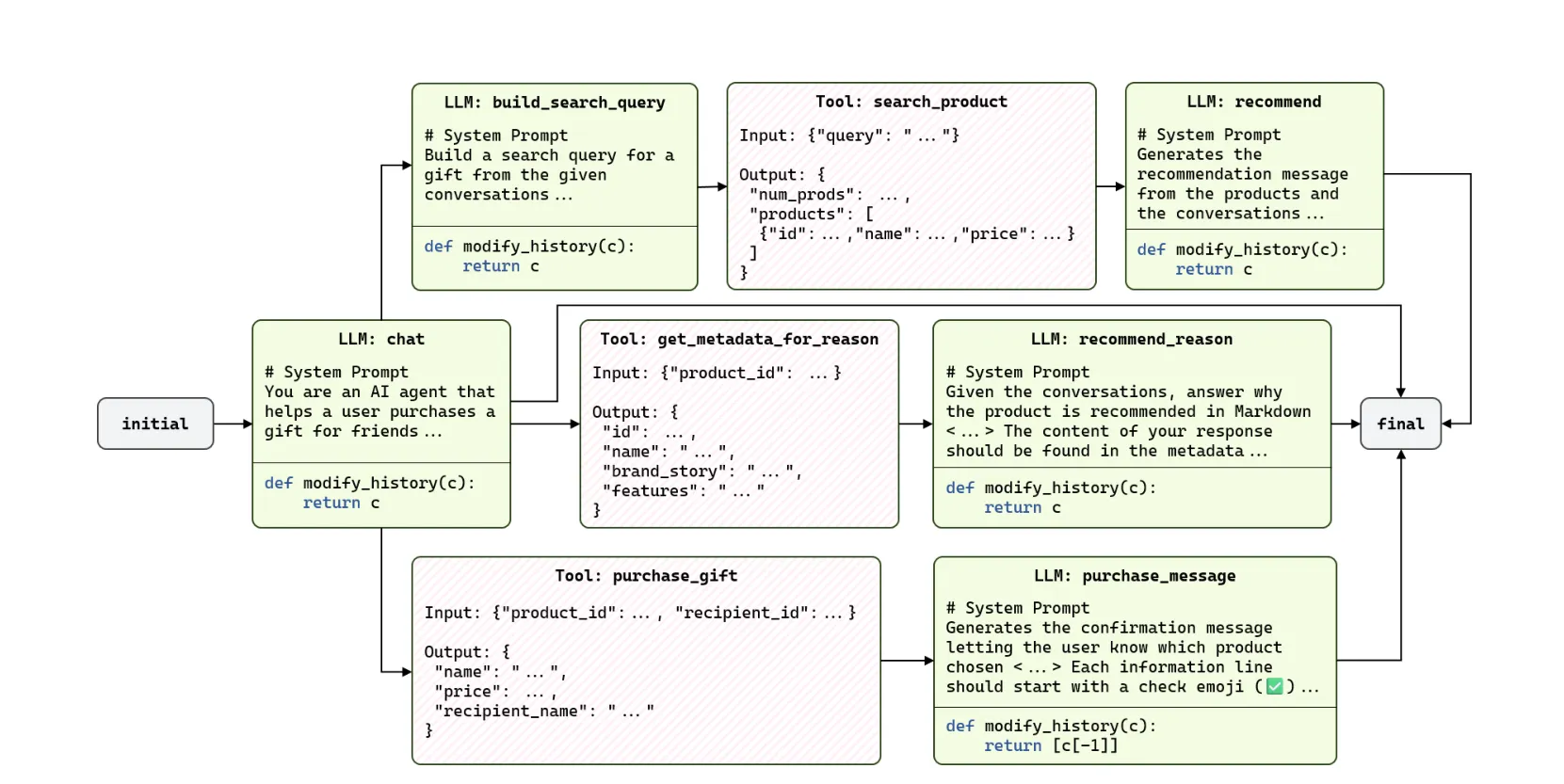Select the LLM: recommend node title
The width and height of the screenshot is (1564, 784).
[1254, 102]
